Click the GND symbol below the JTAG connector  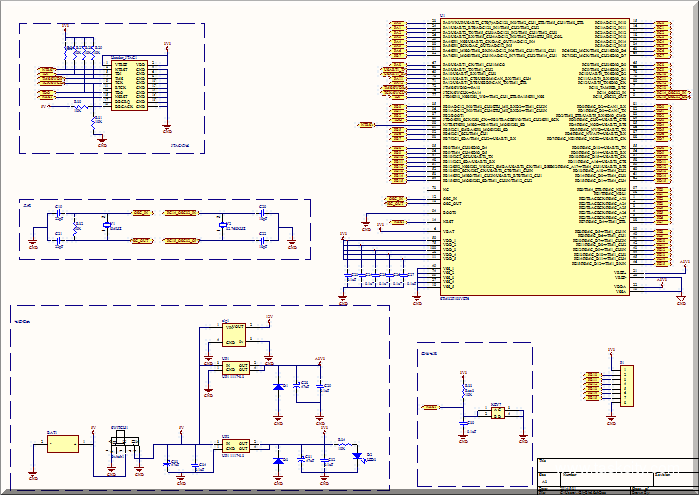[x=166, y=128]
